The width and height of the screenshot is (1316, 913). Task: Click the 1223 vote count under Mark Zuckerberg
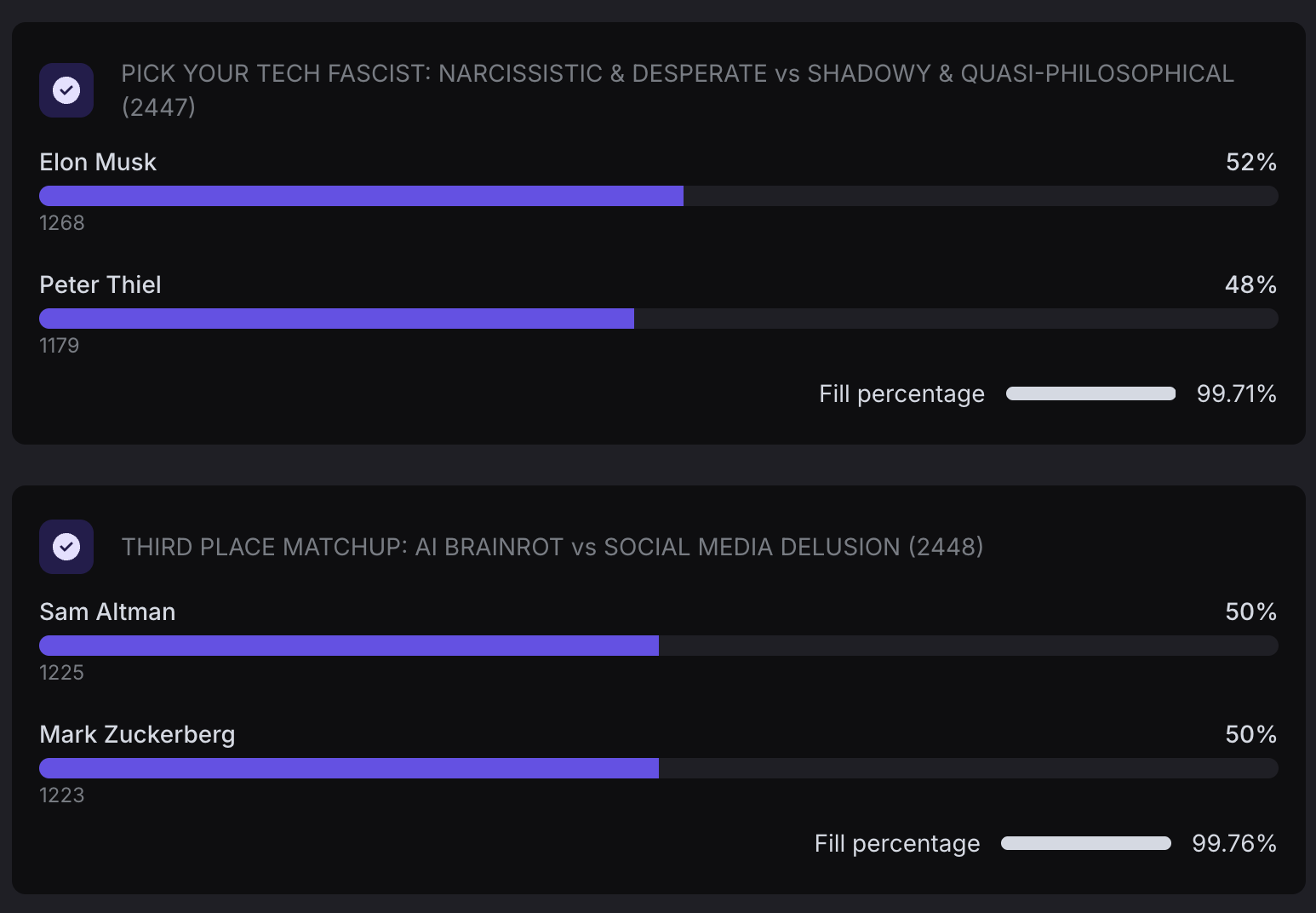click(x=62, y=795)
